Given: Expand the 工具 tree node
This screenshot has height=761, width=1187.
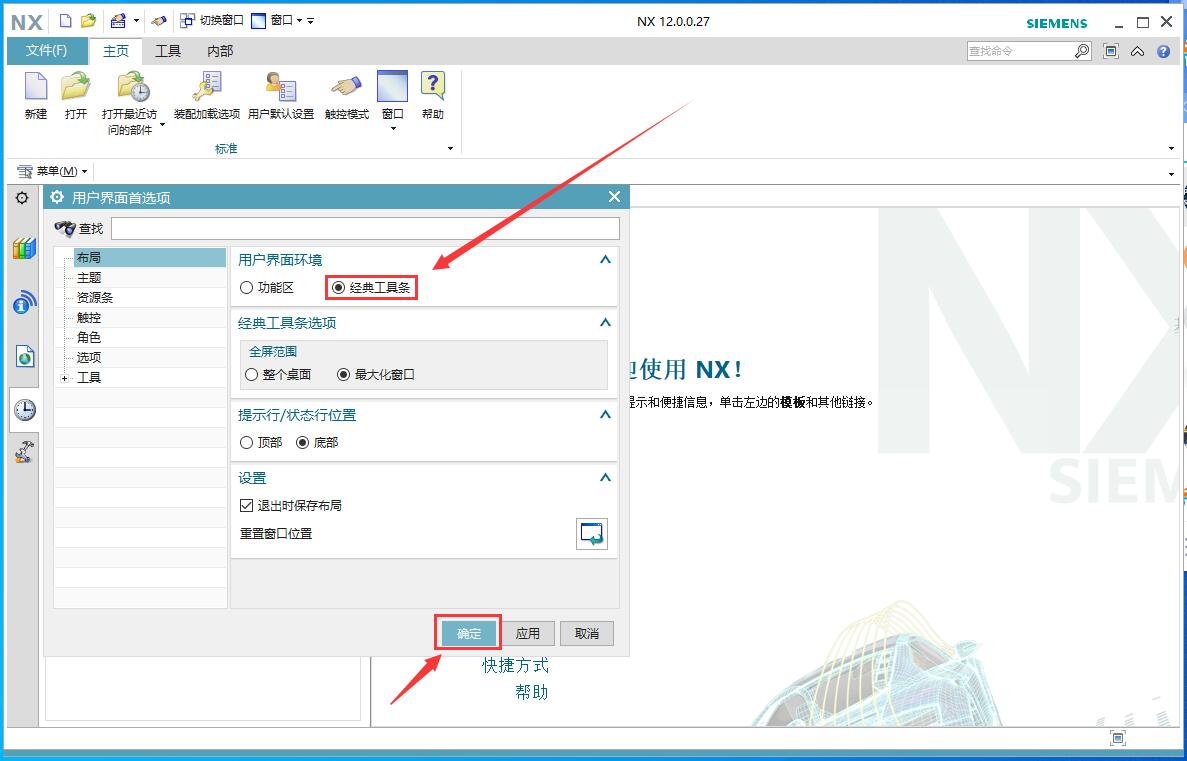Looking at the screenshot, I should pos(65,378).
